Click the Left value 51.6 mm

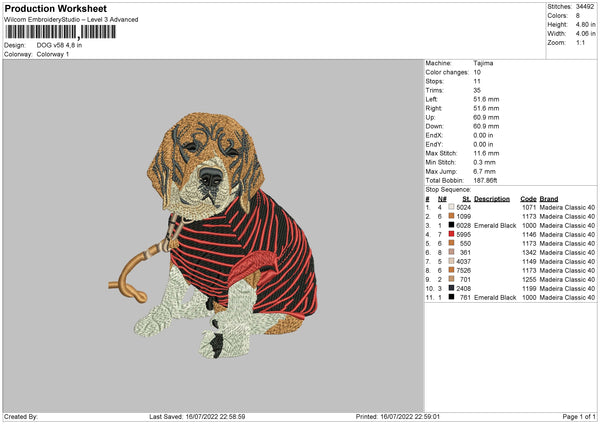tap(486, 99)
